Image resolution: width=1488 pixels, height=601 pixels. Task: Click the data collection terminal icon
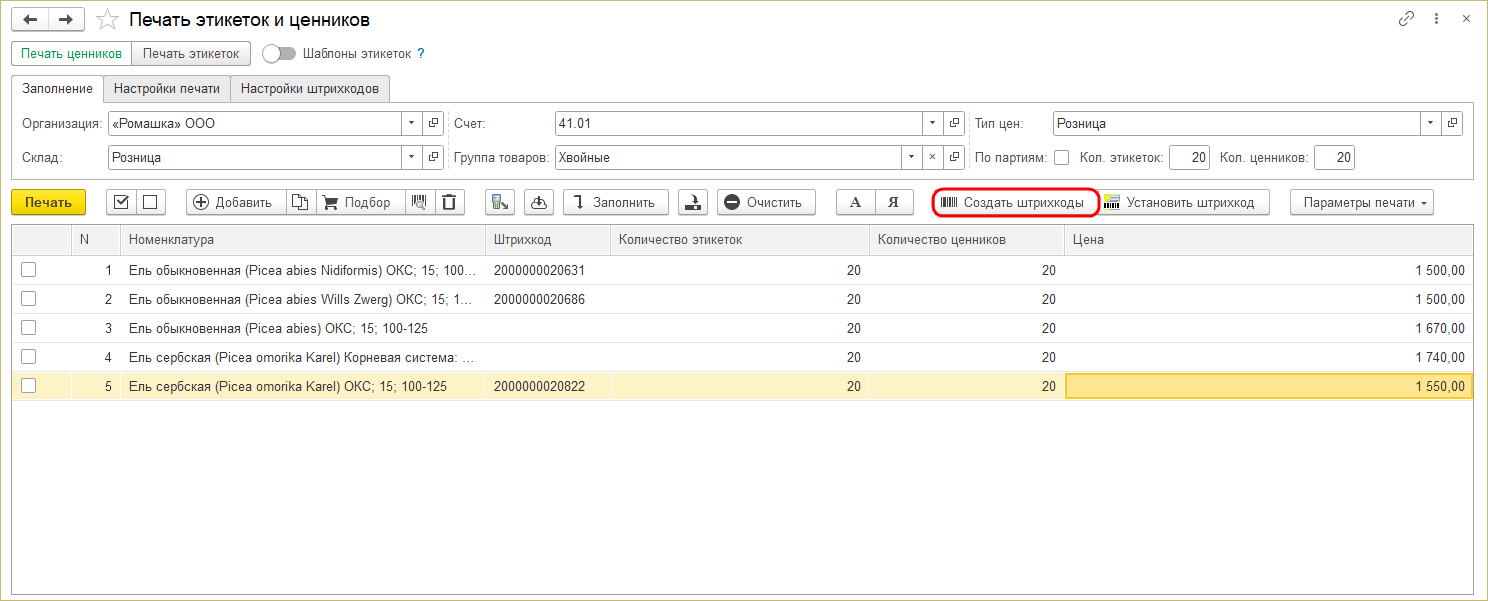[499, 202]
